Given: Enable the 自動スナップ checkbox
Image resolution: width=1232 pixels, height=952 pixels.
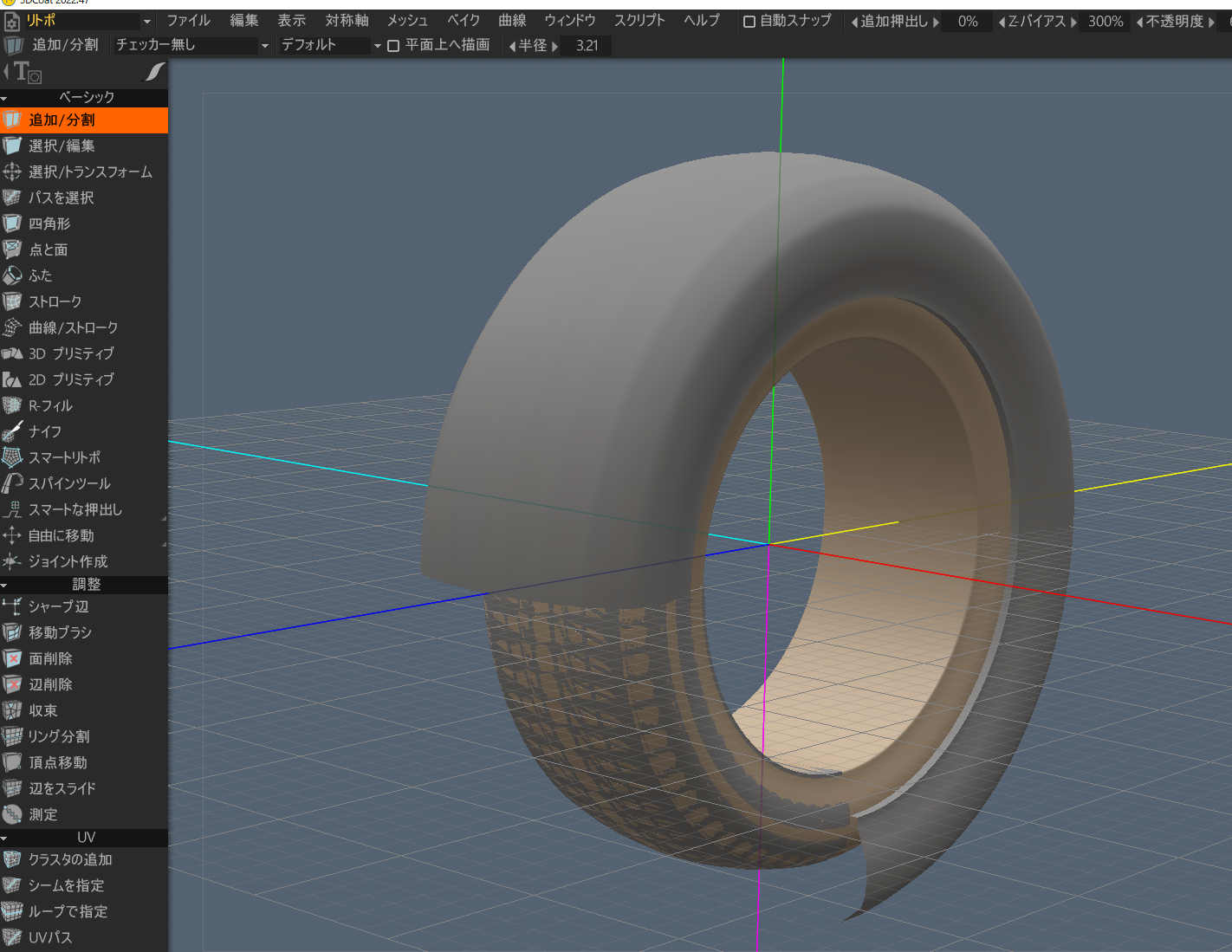Looking at the screenshot, I should pos(749,21).
